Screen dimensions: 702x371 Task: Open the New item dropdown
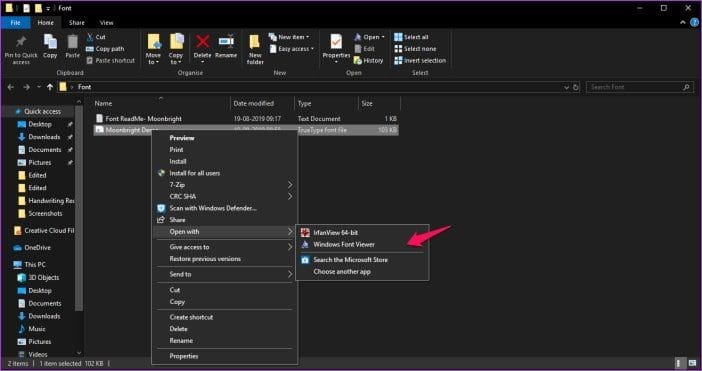coord(289,37)
